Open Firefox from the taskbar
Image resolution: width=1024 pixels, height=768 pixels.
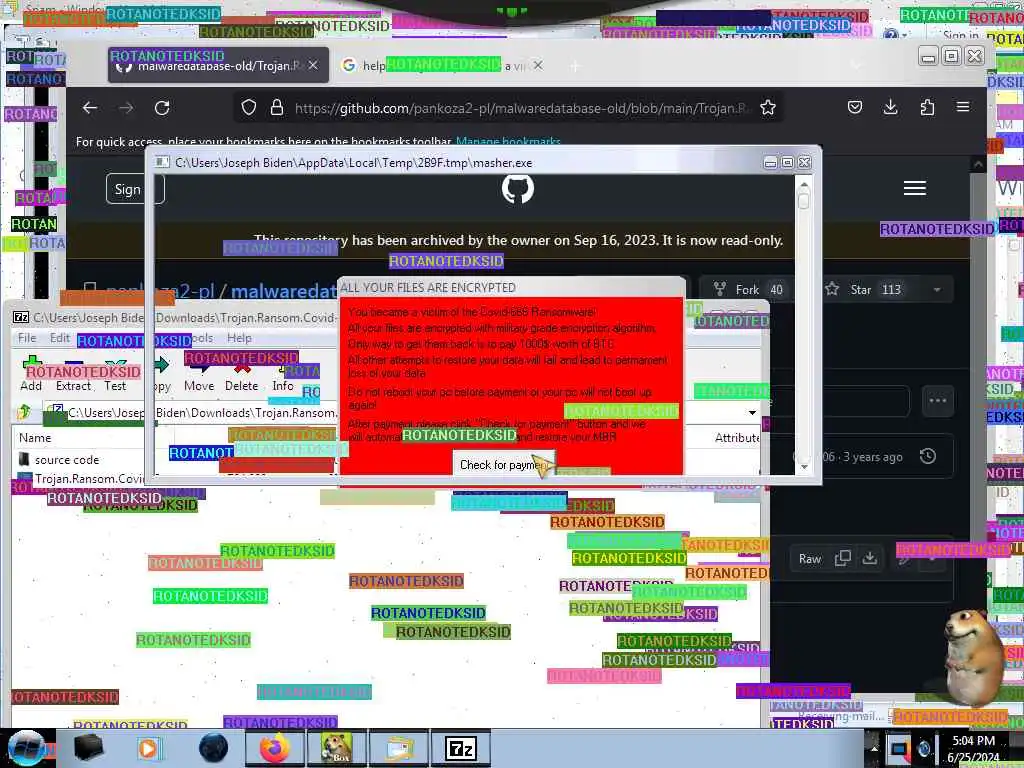point(275,748)
